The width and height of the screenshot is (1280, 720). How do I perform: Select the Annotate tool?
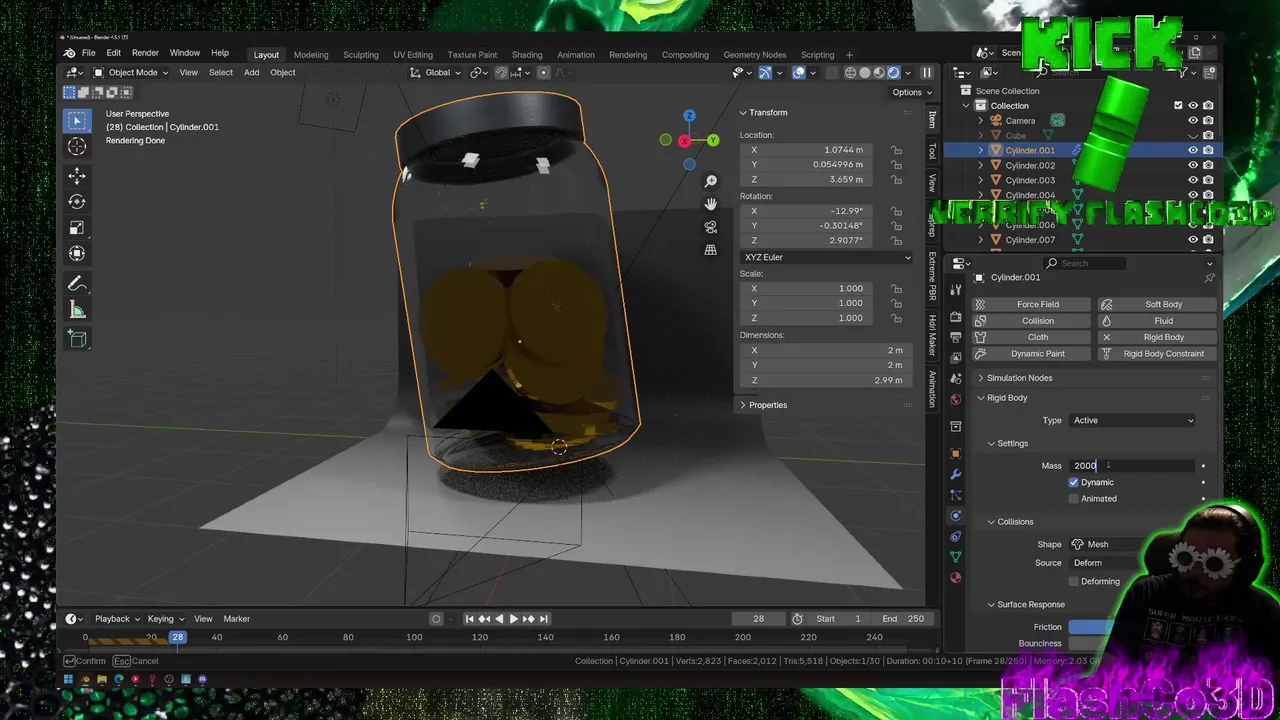tap(77, 284)
